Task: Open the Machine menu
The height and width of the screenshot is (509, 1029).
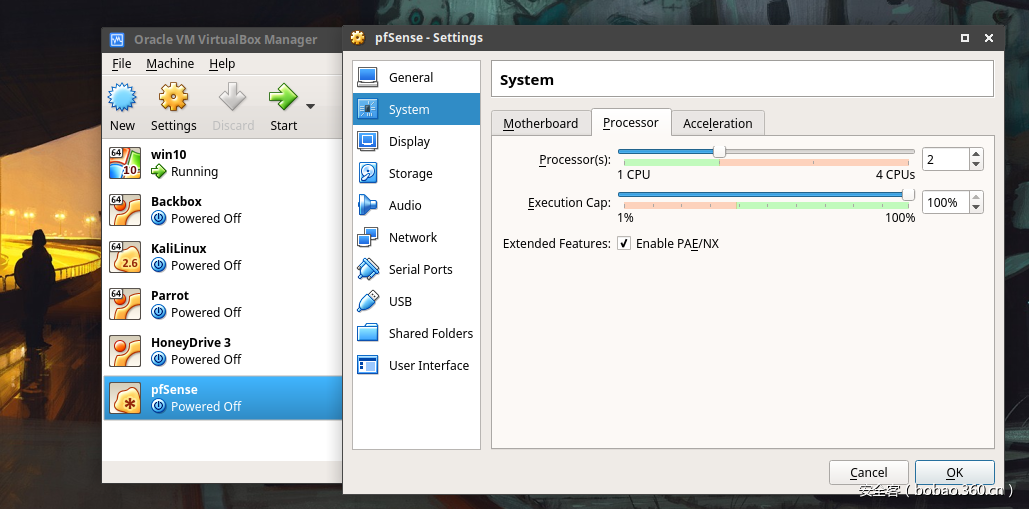Action: 170,64
